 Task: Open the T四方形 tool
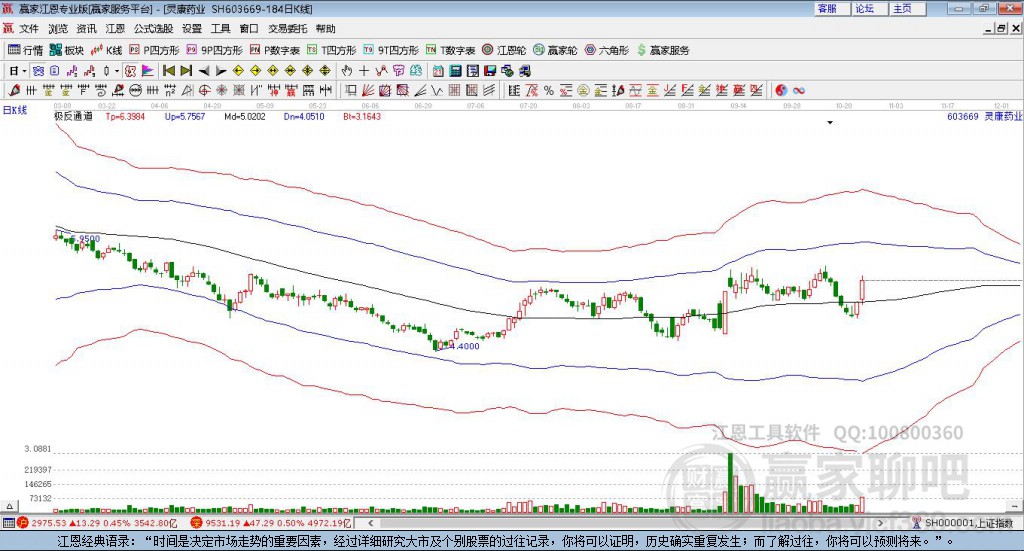332,50
